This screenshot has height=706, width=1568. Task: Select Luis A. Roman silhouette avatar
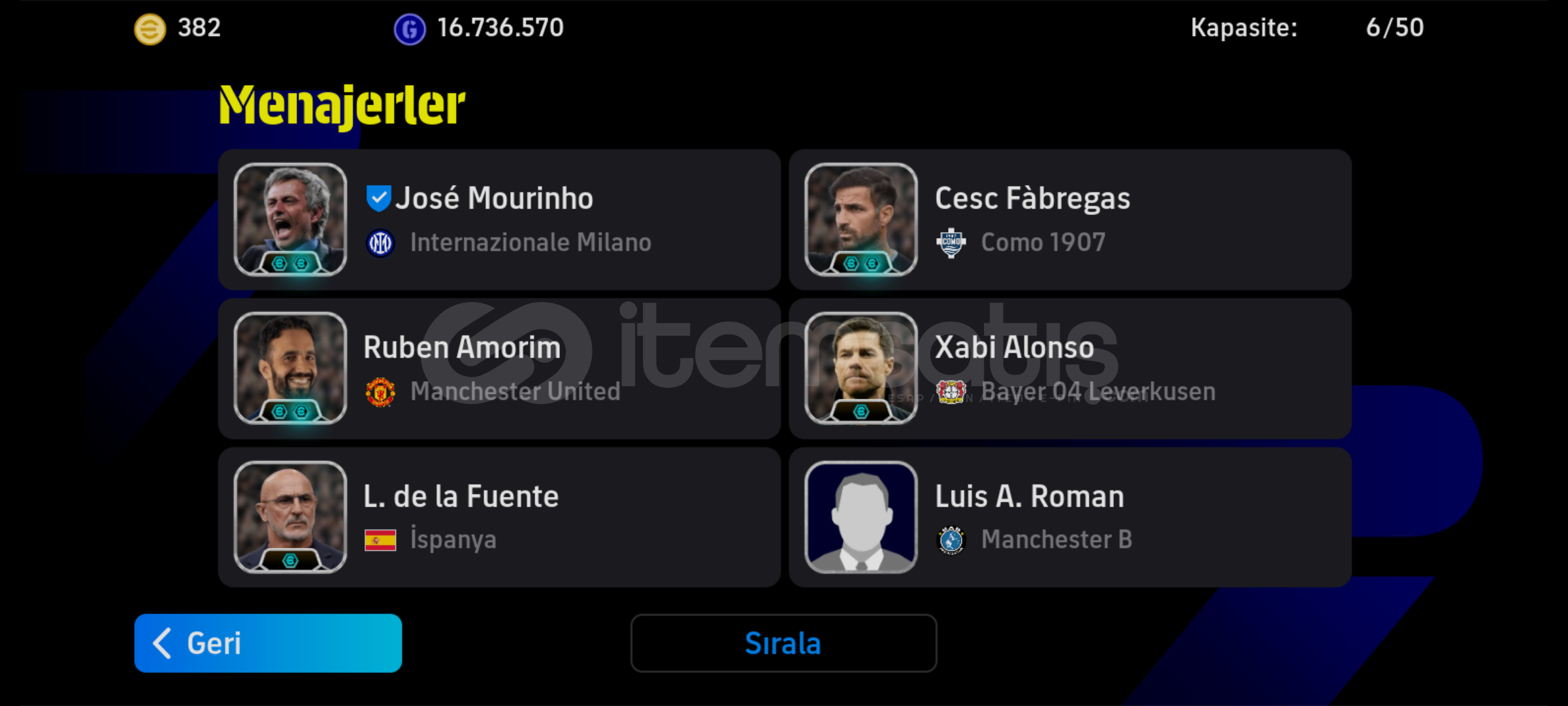pos(861,517)
